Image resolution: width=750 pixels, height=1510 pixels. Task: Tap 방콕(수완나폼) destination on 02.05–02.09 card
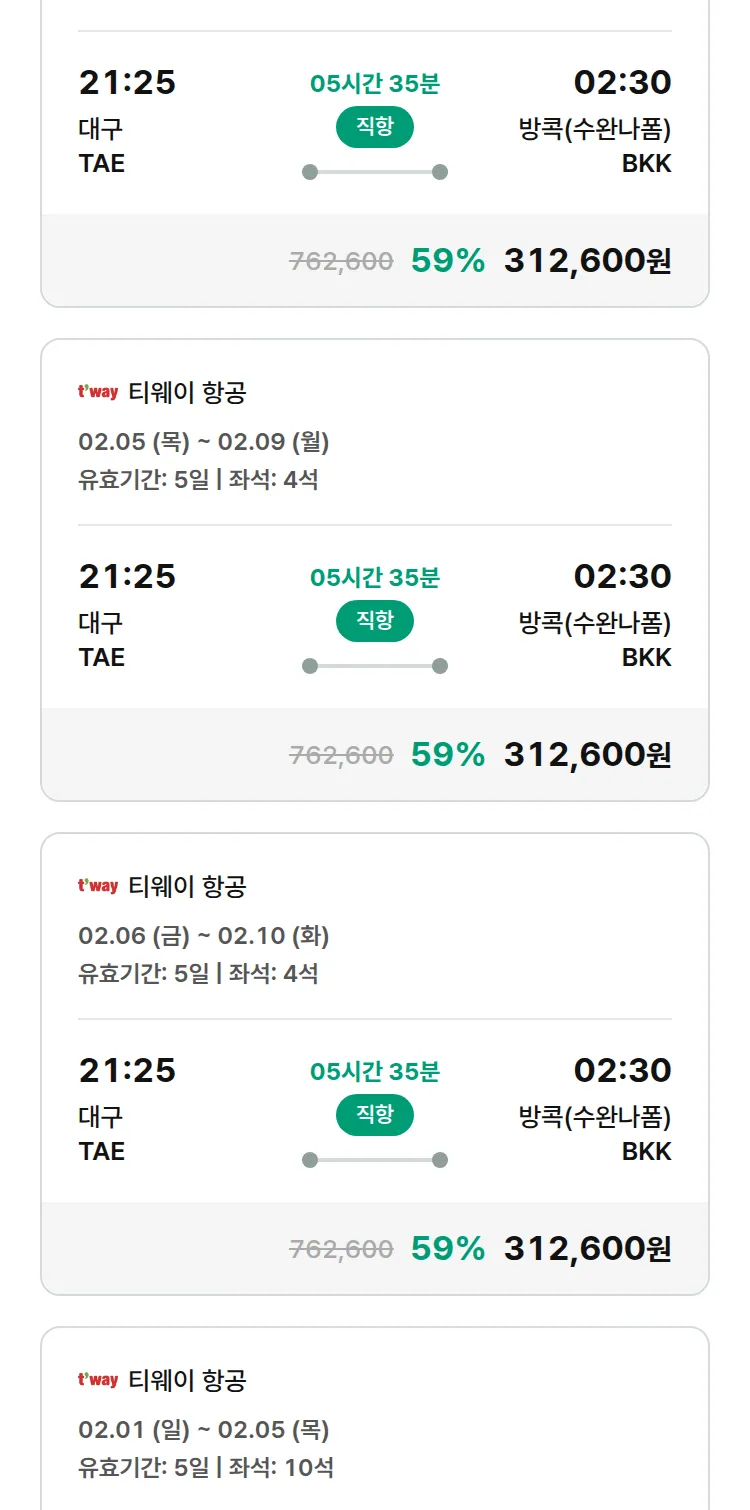595,623
